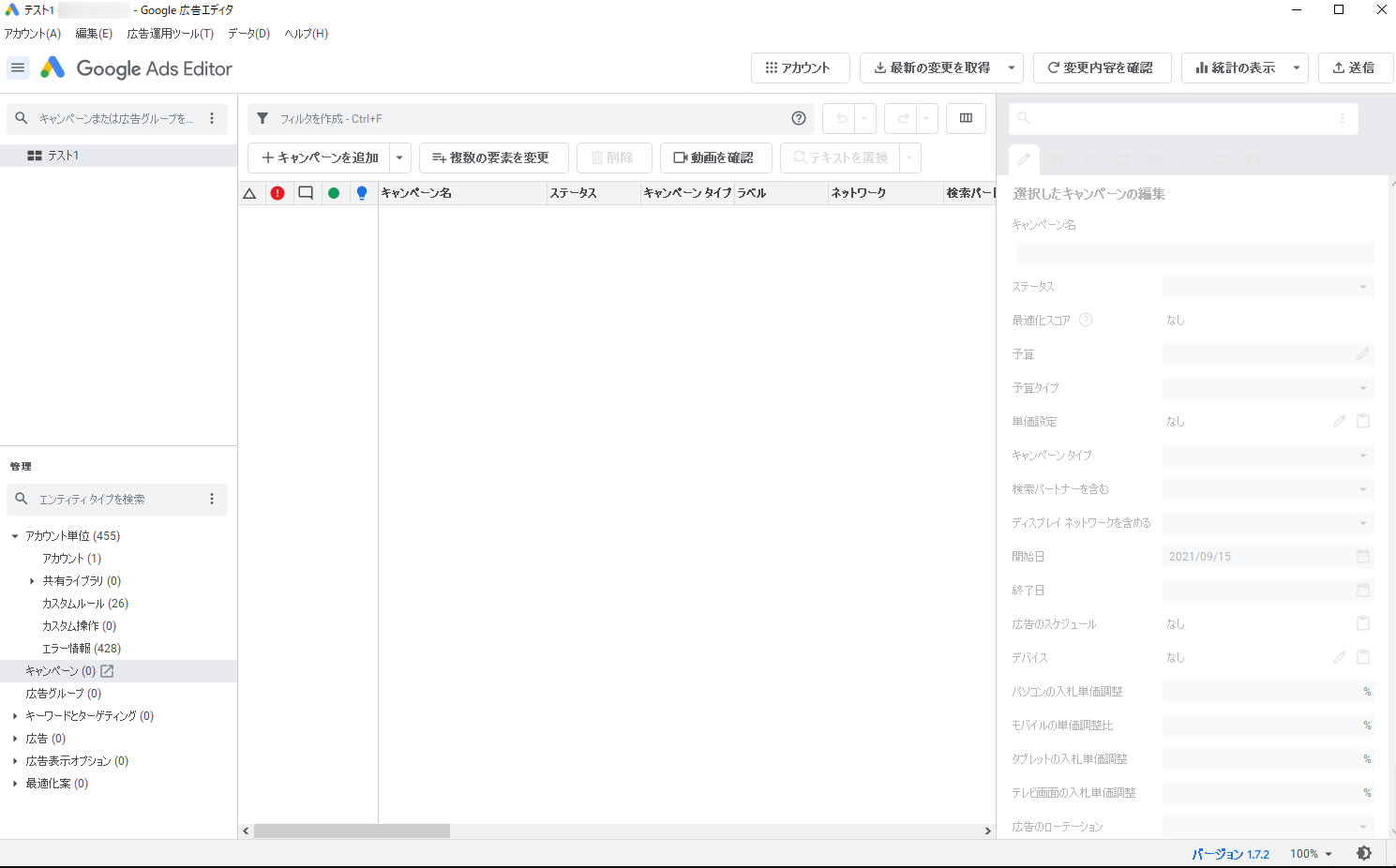
Task: Open the データ(D) menu
Action: point(248,34)
